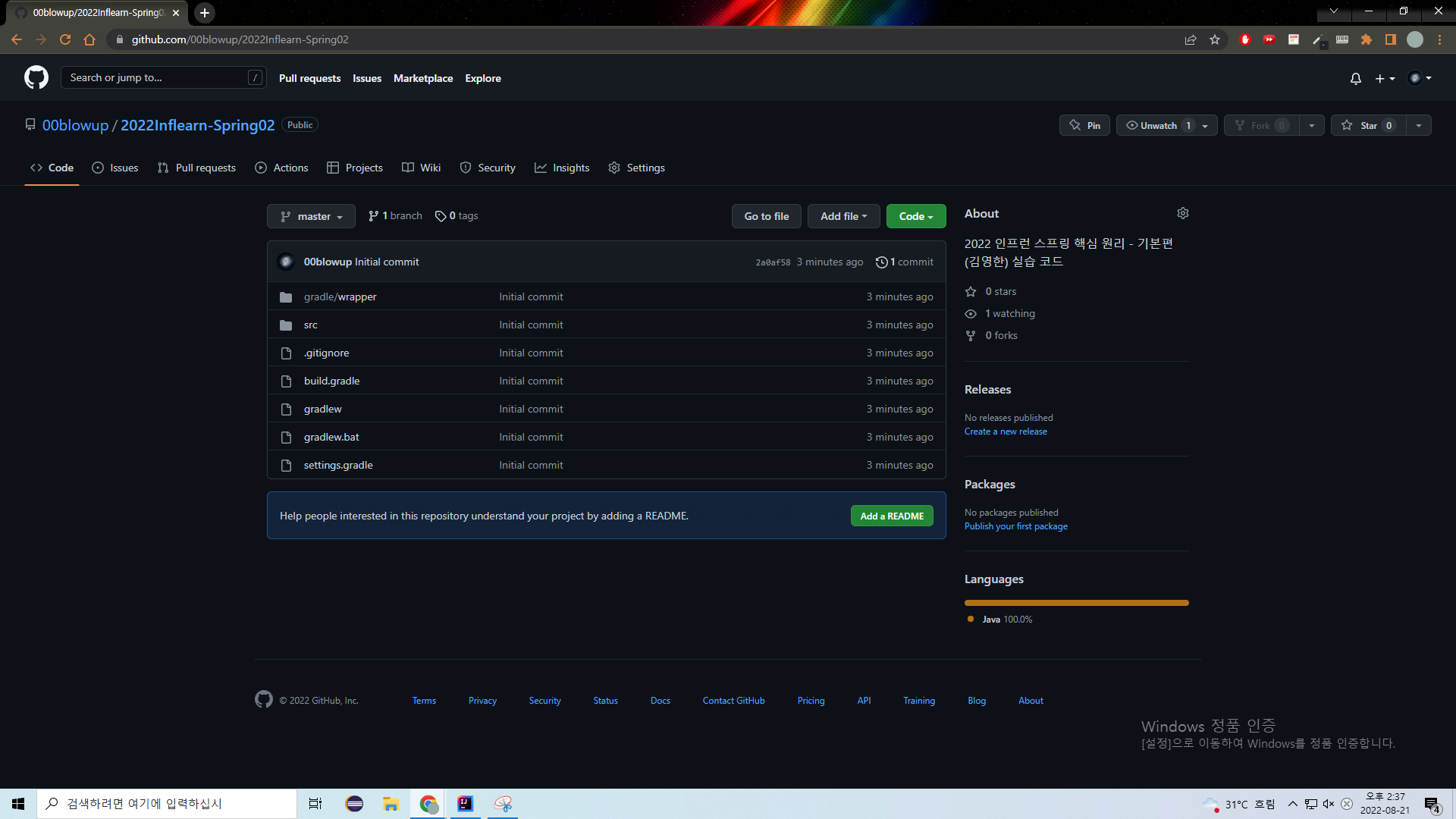Follow the Create a new release link
This screenshot has width=1456, height=819.
click(1005, 431)
